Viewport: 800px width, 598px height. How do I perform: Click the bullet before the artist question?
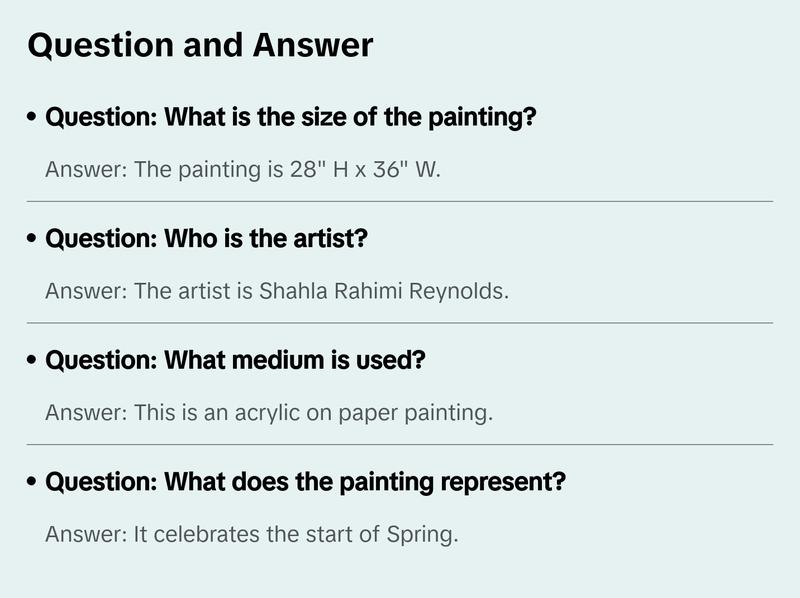click(x=33, y=239)
